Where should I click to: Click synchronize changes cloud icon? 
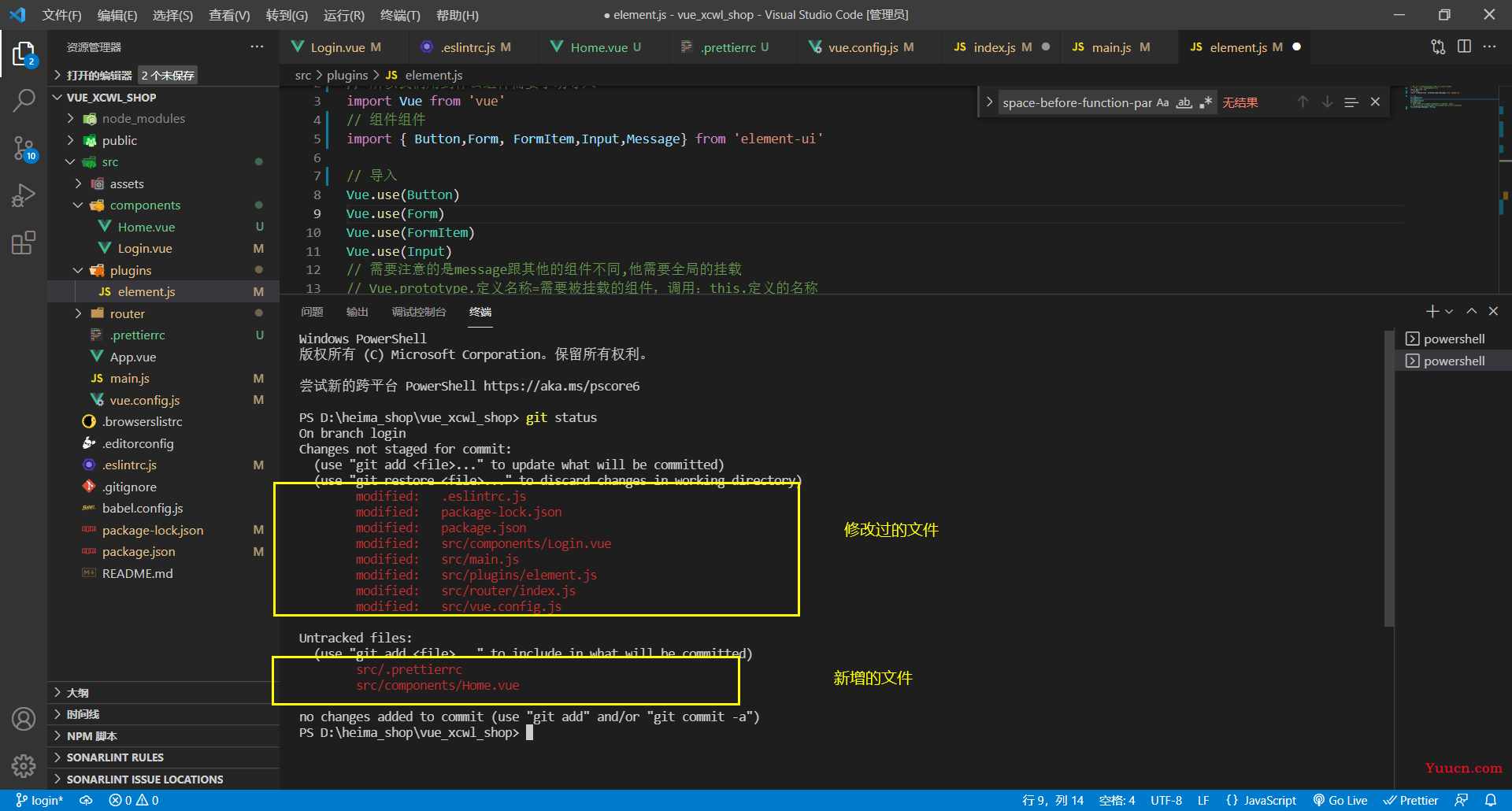tap(86, 800)
